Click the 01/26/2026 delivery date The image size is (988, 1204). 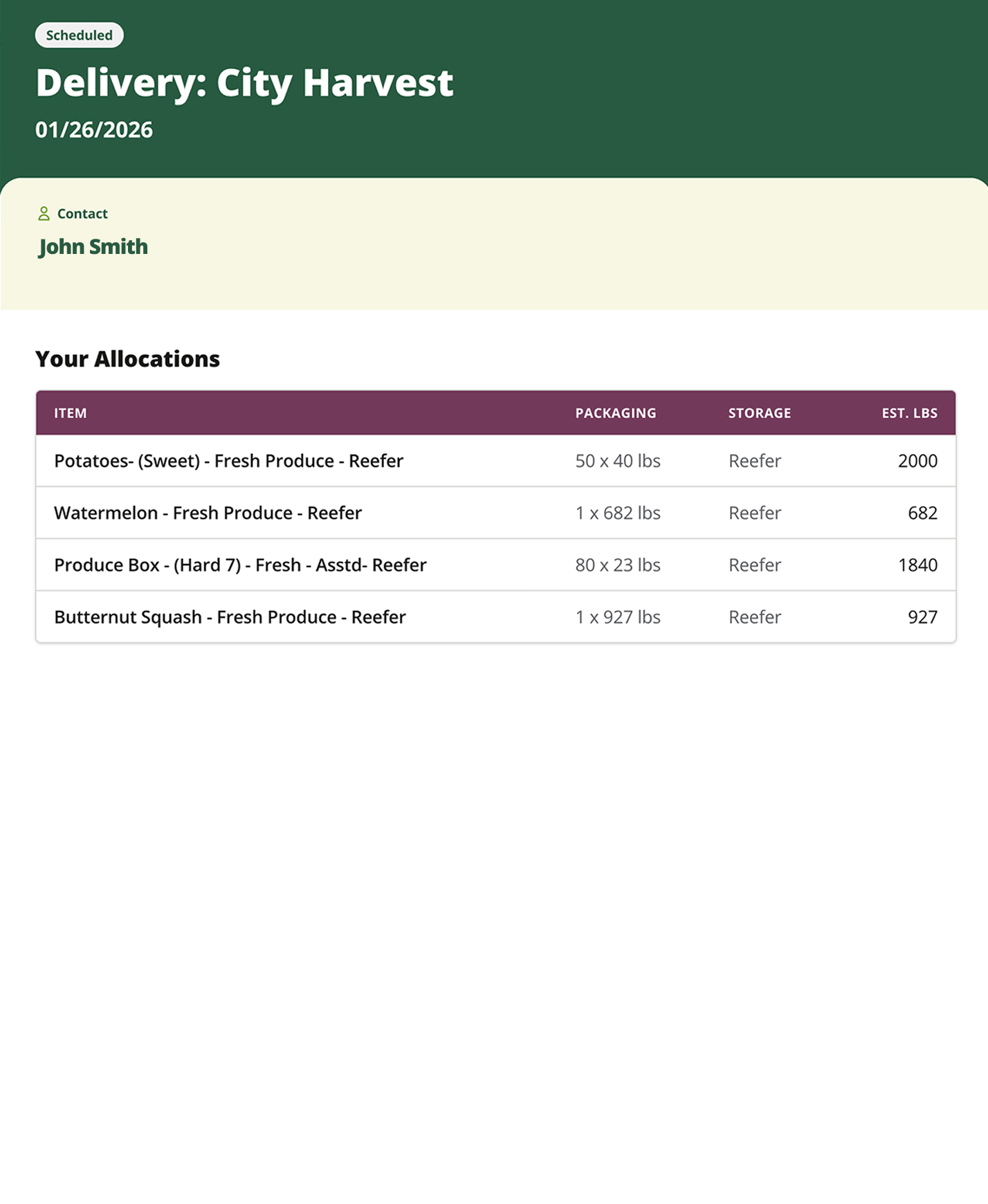(x=94, y=130)
